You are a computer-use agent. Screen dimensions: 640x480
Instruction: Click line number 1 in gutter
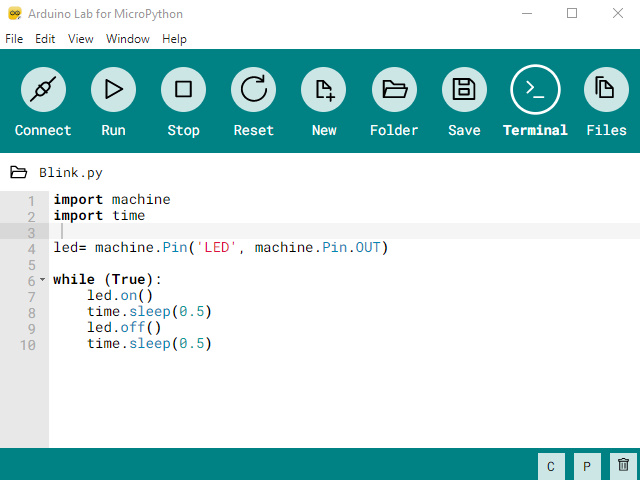tap(31, 201)
